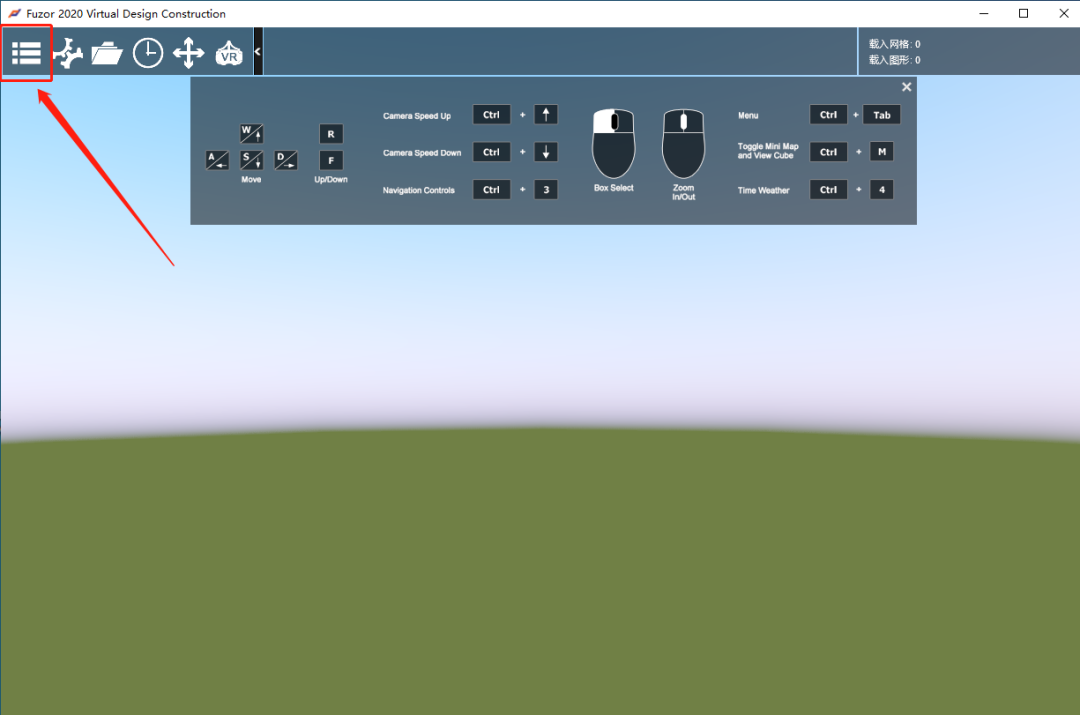The height and width of the screenshot is (715, 1080).
Task: Click the up arrow key icon
Action: (x=546, y=114)
